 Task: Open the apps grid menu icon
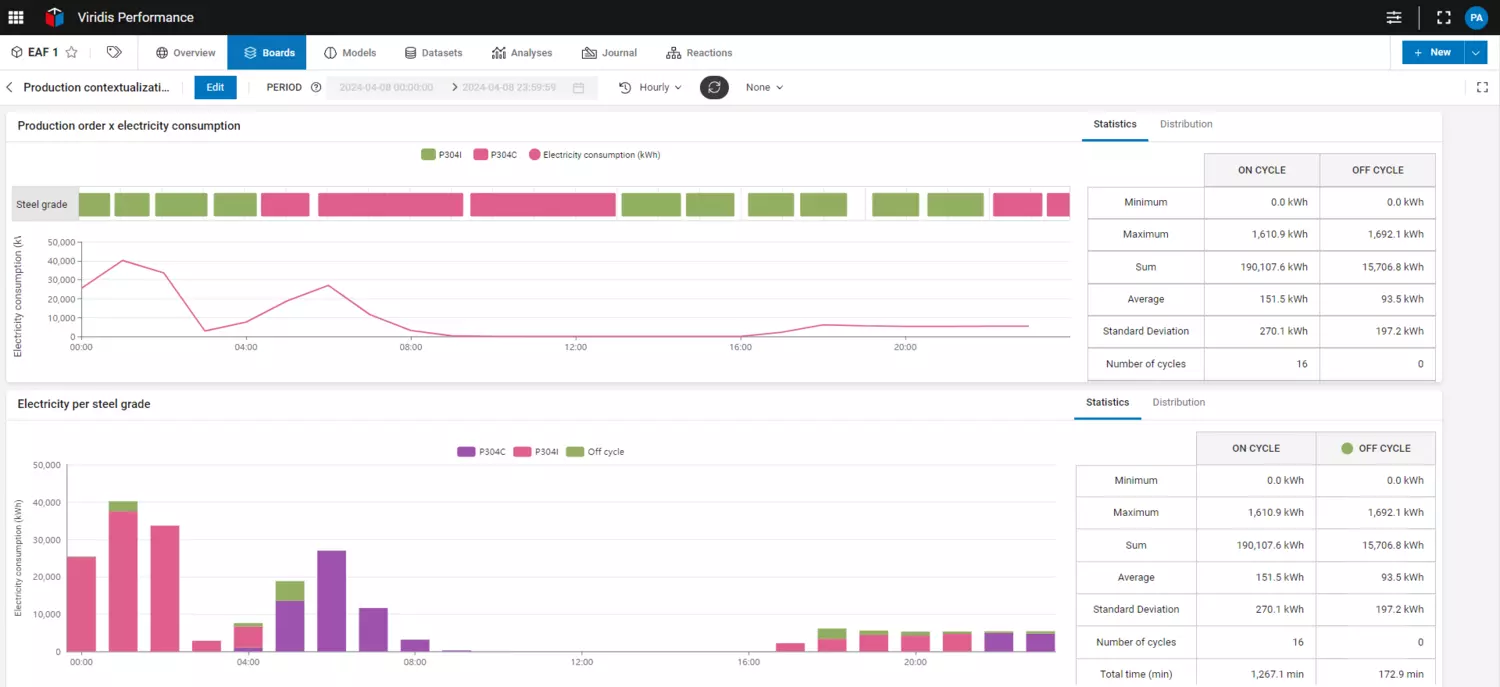pos(16,17)
